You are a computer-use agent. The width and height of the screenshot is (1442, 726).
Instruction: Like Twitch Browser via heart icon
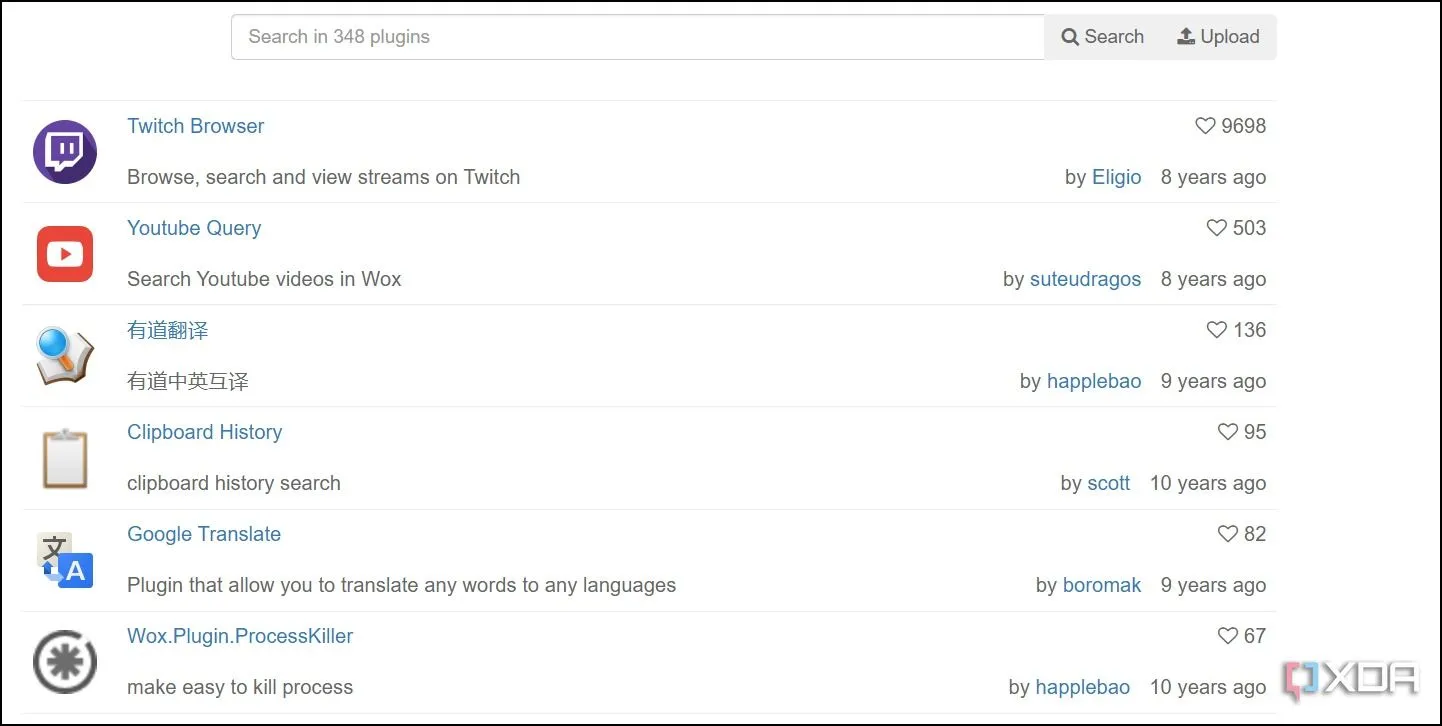(x=1205, y=126)
